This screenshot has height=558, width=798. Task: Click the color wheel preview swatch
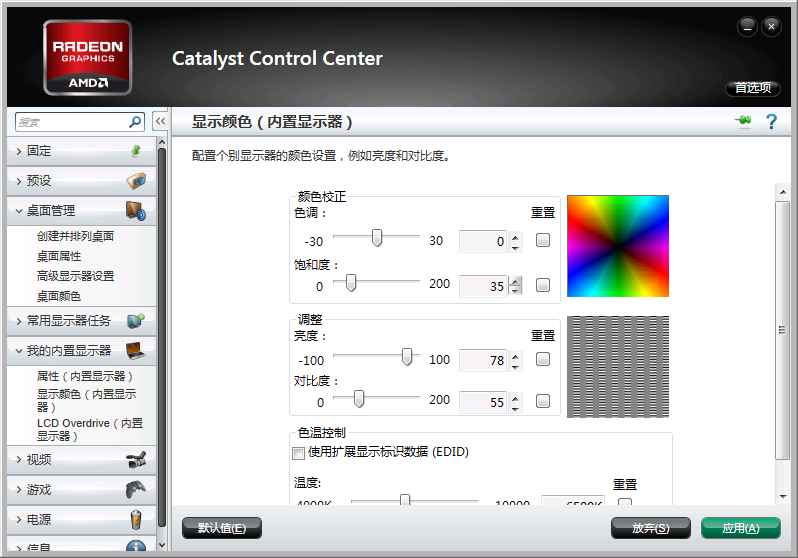[618, 246]
